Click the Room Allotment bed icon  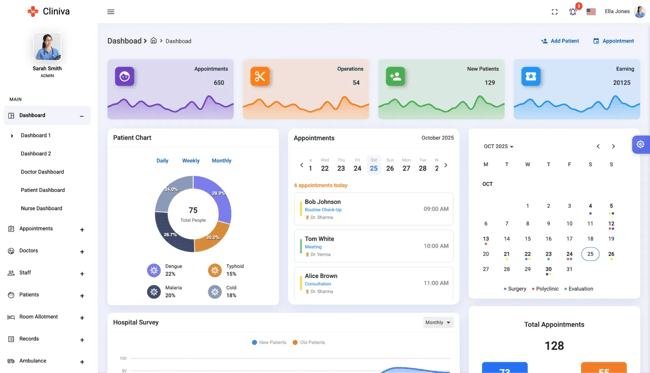coord(11,317)
